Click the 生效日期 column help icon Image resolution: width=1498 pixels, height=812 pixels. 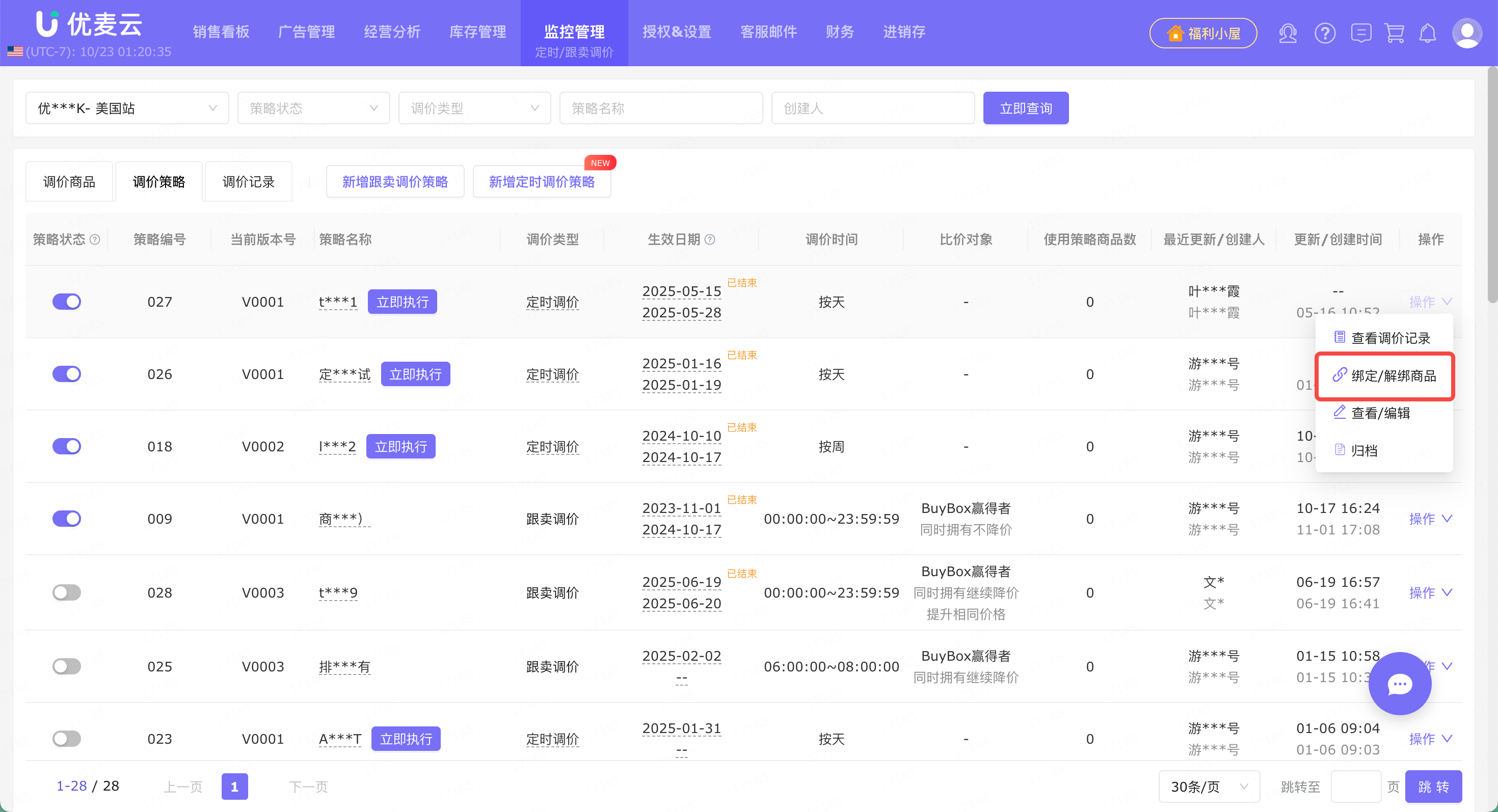[710, 239]
